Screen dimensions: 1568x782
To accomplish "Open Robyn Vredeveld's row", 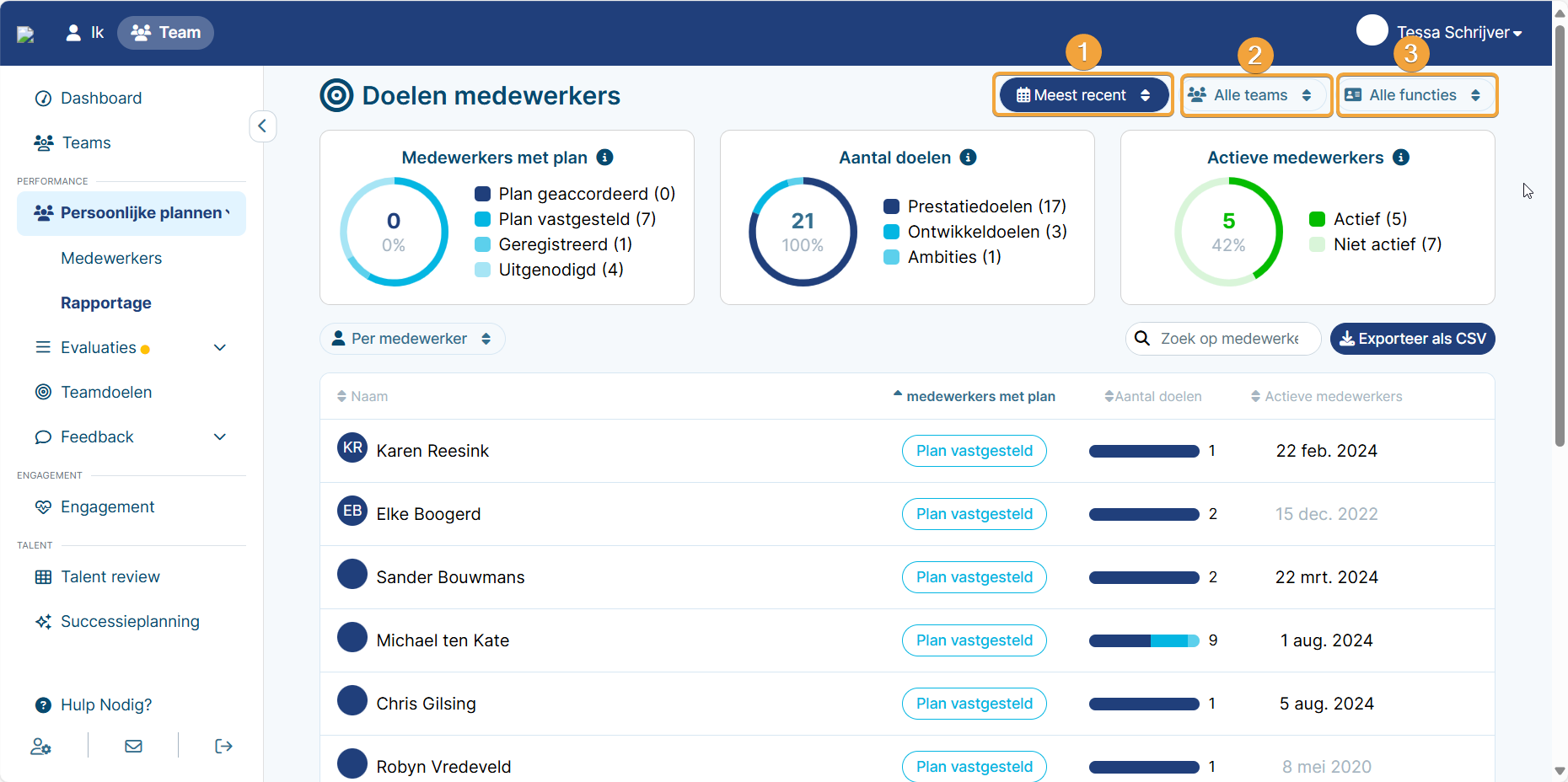I will click(x=907, y=759).
